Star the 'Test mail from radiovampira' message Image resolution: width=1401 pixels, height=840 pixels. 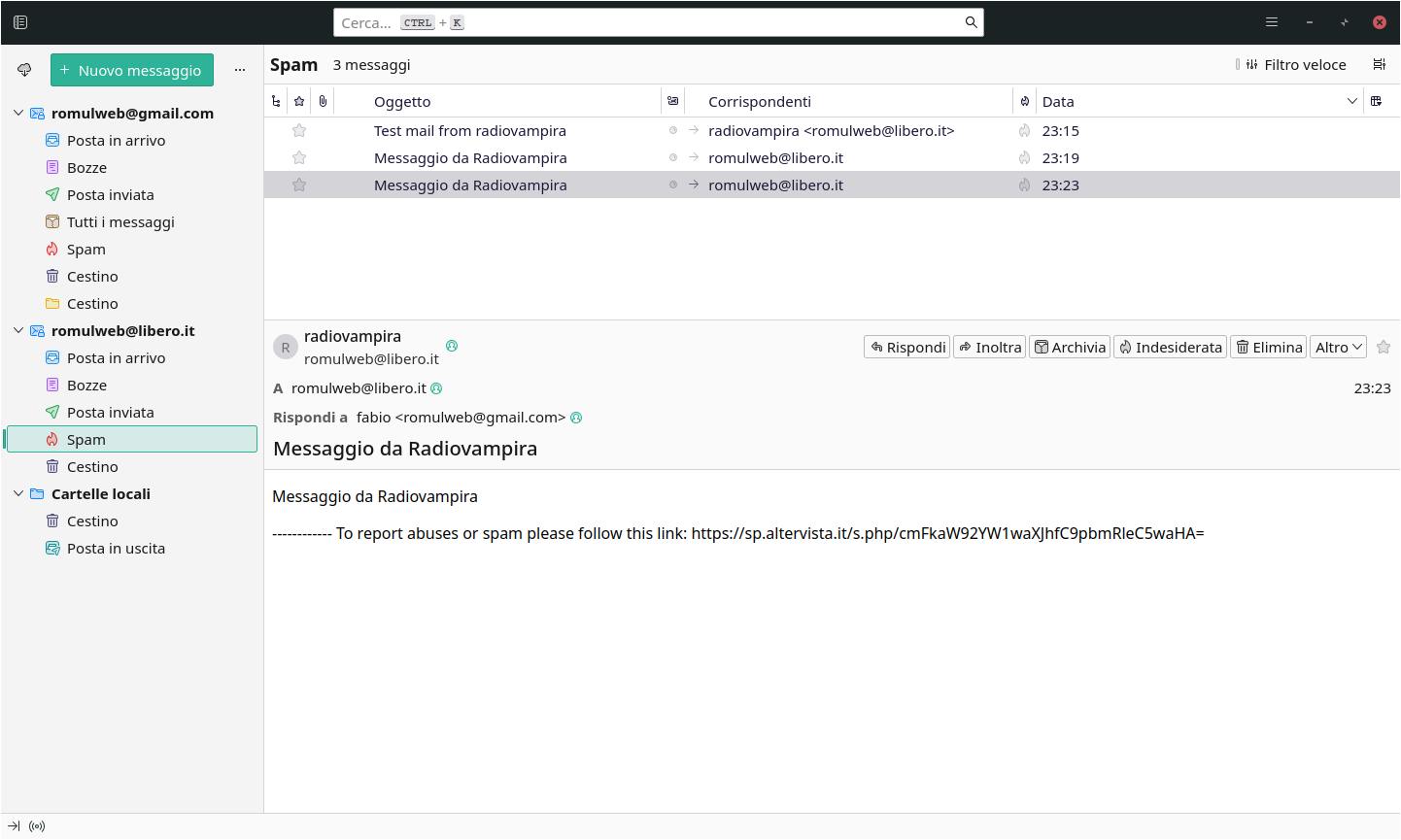[x=299, y=131]
